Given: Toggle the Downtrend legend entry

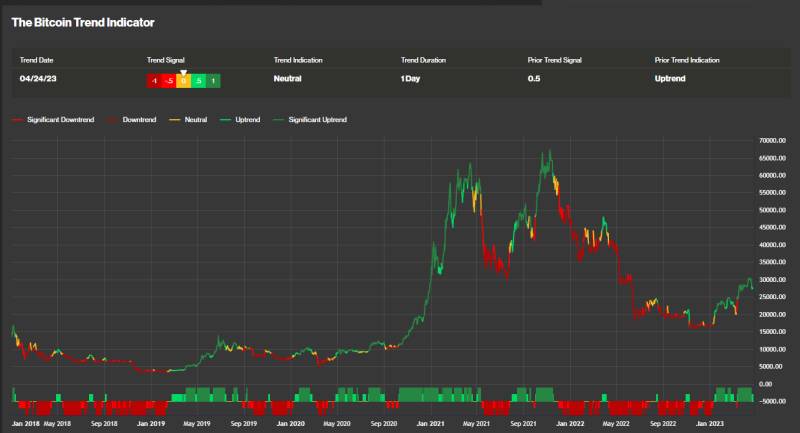Looking at the screenshot, I should [x=132, y=120].
